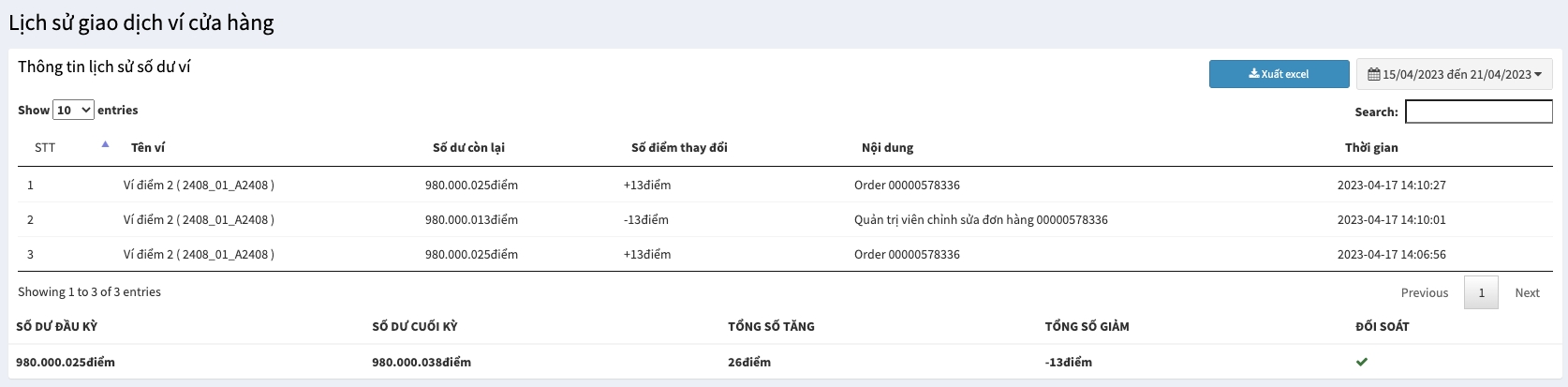Open the Show entries count dropdown

point(73,110)
